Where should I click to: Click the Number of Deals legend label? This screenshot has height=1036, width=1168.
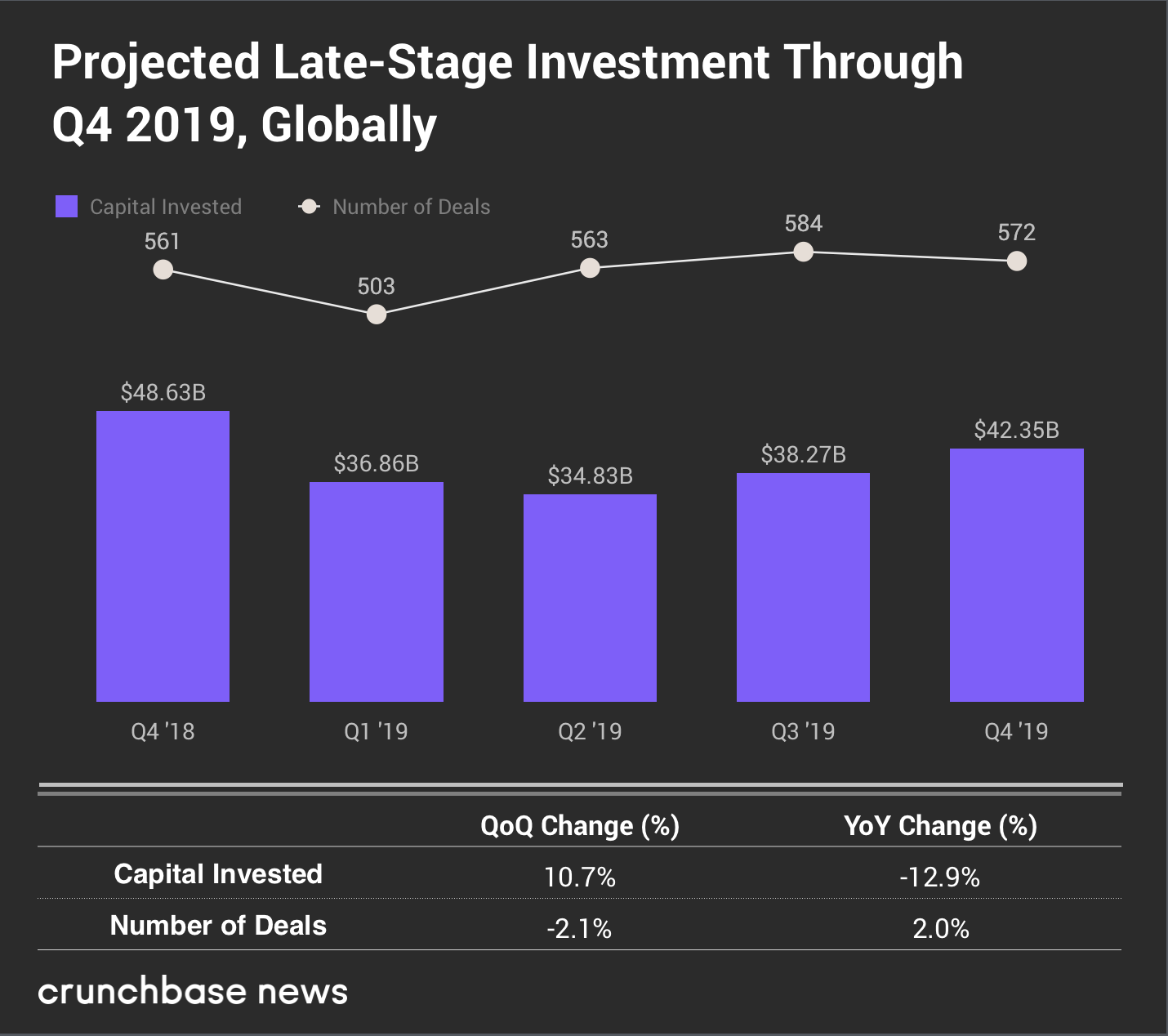[x=411, y=207]
